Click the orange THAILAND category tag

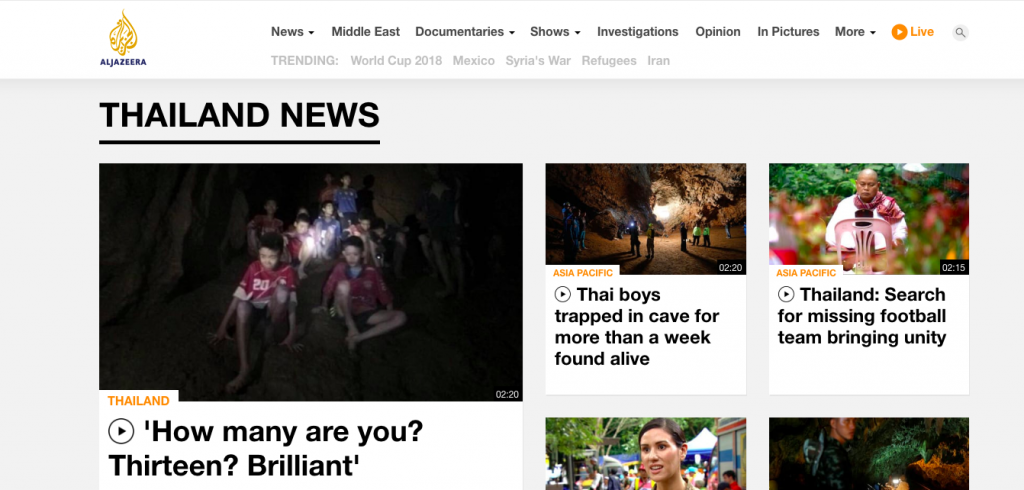(x=138, y=400)
